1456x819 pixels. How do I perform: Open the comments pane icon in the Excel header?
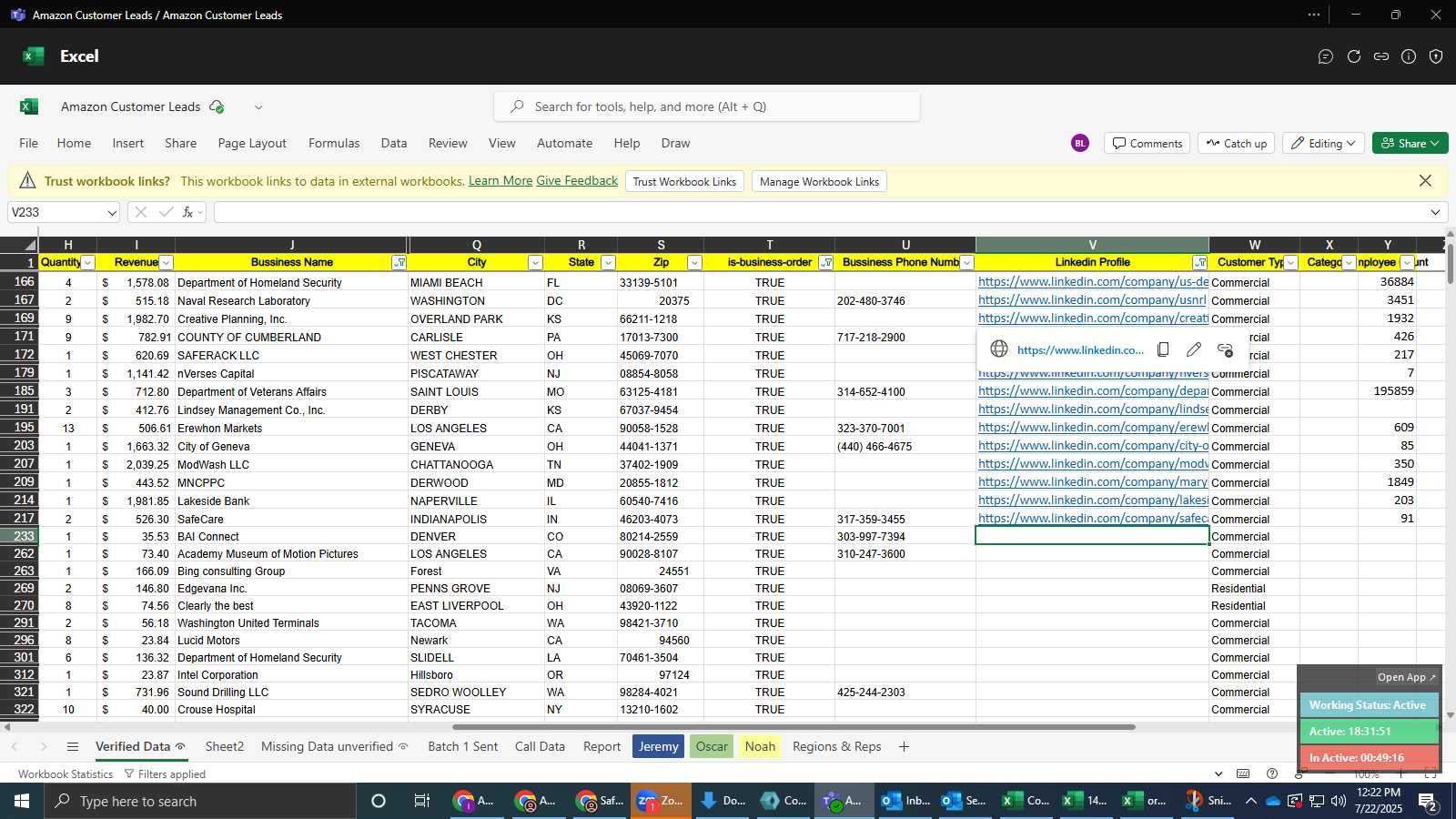coord(1326,56)
